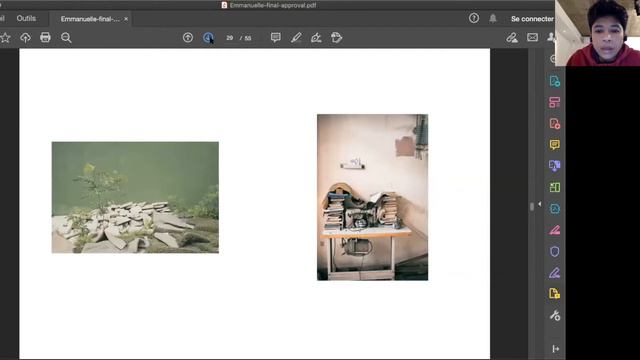
Task: Open the yellow Comment sidebar tool
Action: pos(554,144)
